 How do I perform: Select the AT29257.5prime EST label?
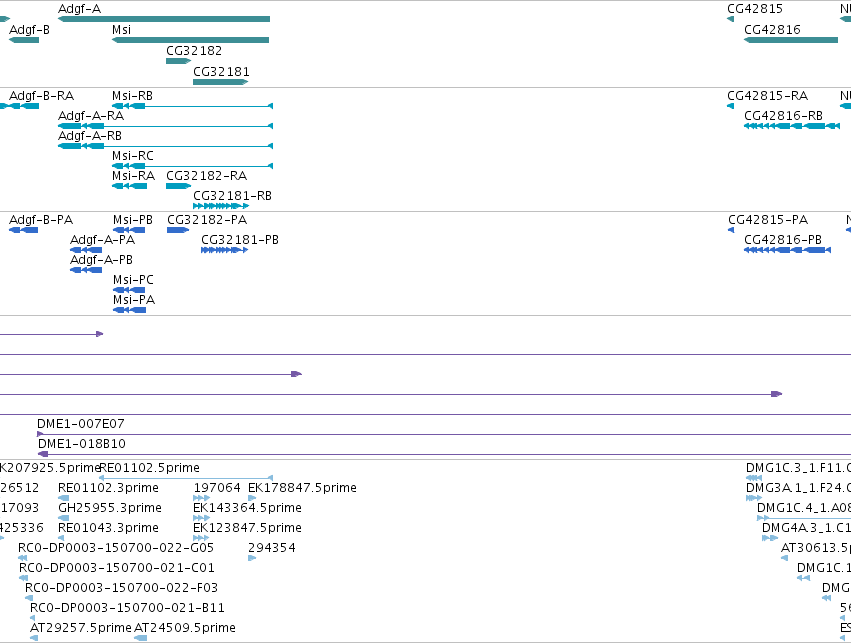[81, 628]
